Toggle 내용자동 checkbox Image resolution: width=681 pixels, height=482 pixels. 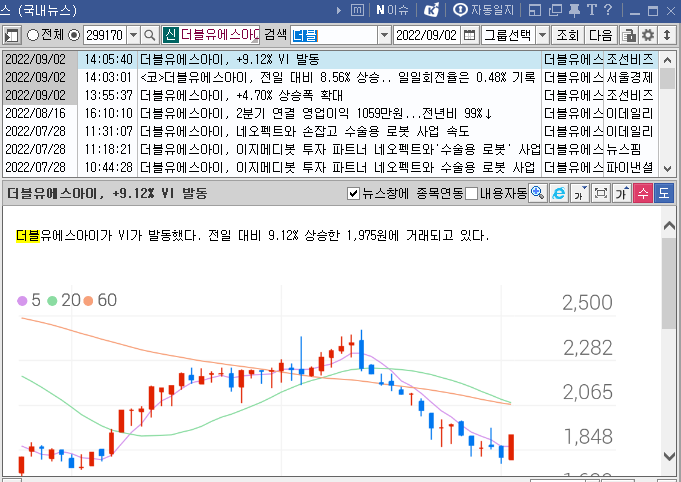471,193
